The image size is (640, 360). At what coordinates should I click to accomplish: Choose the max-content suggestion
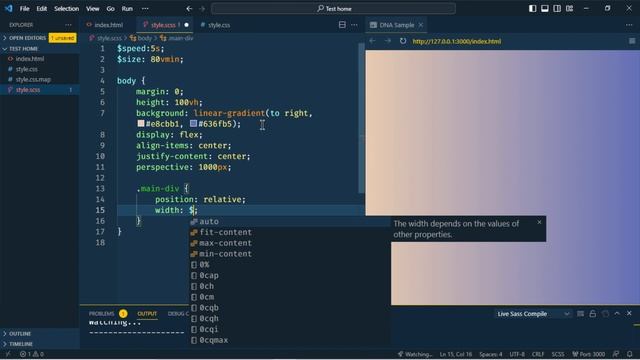point(289,243)
